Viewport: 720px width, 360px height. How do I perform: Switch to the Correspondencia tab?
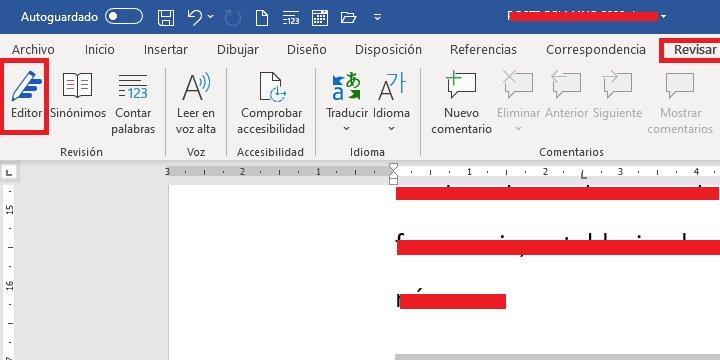click(596, 50)
